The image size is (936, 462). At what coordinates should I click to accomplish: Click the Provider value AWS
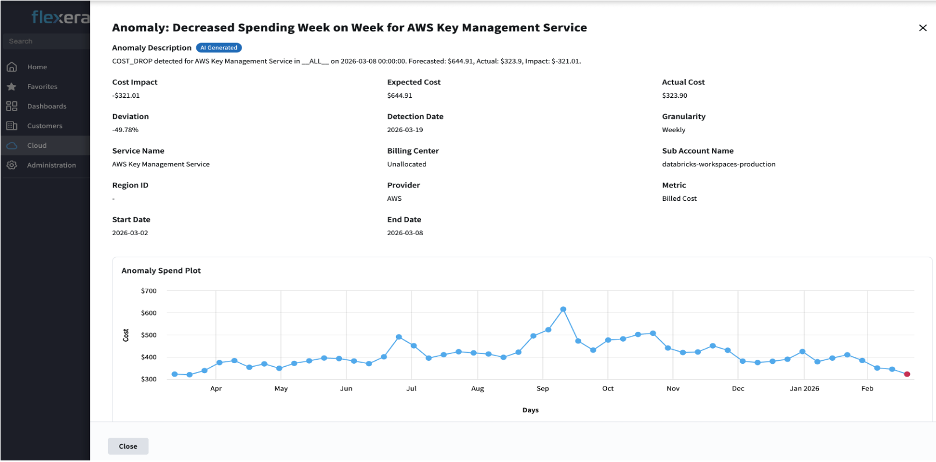pyautogui.click(x=395, y=198)
